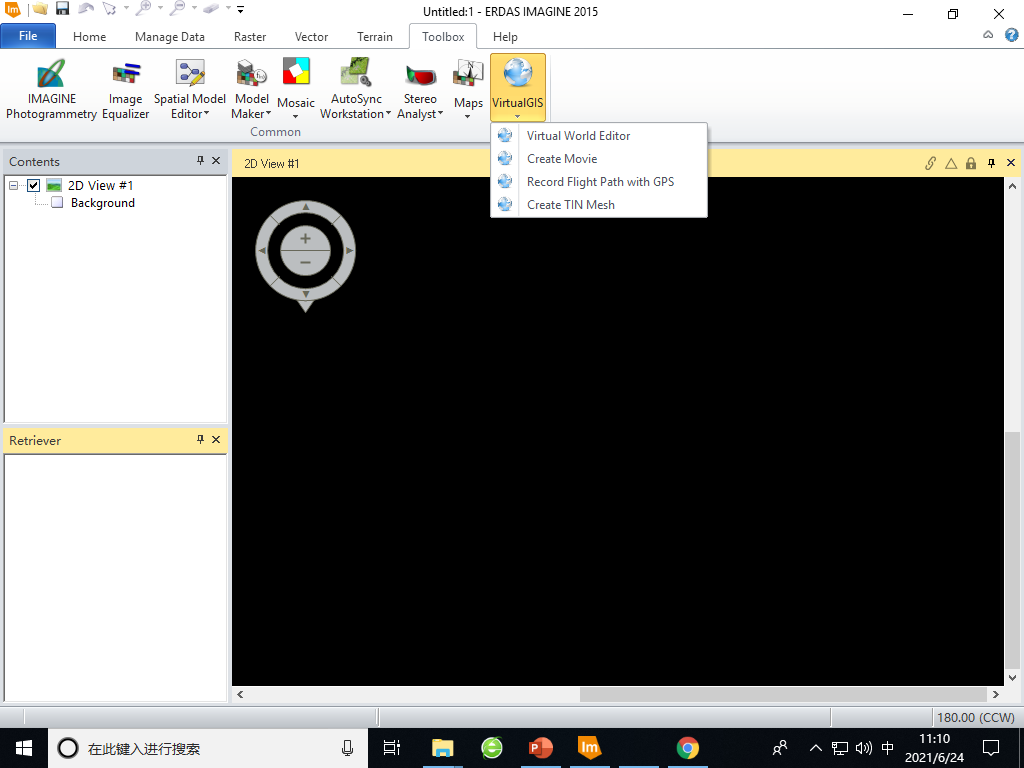Toggle the lock icon on 2D View #1 titlebar
1024x768 pixels.
point(970,162)
